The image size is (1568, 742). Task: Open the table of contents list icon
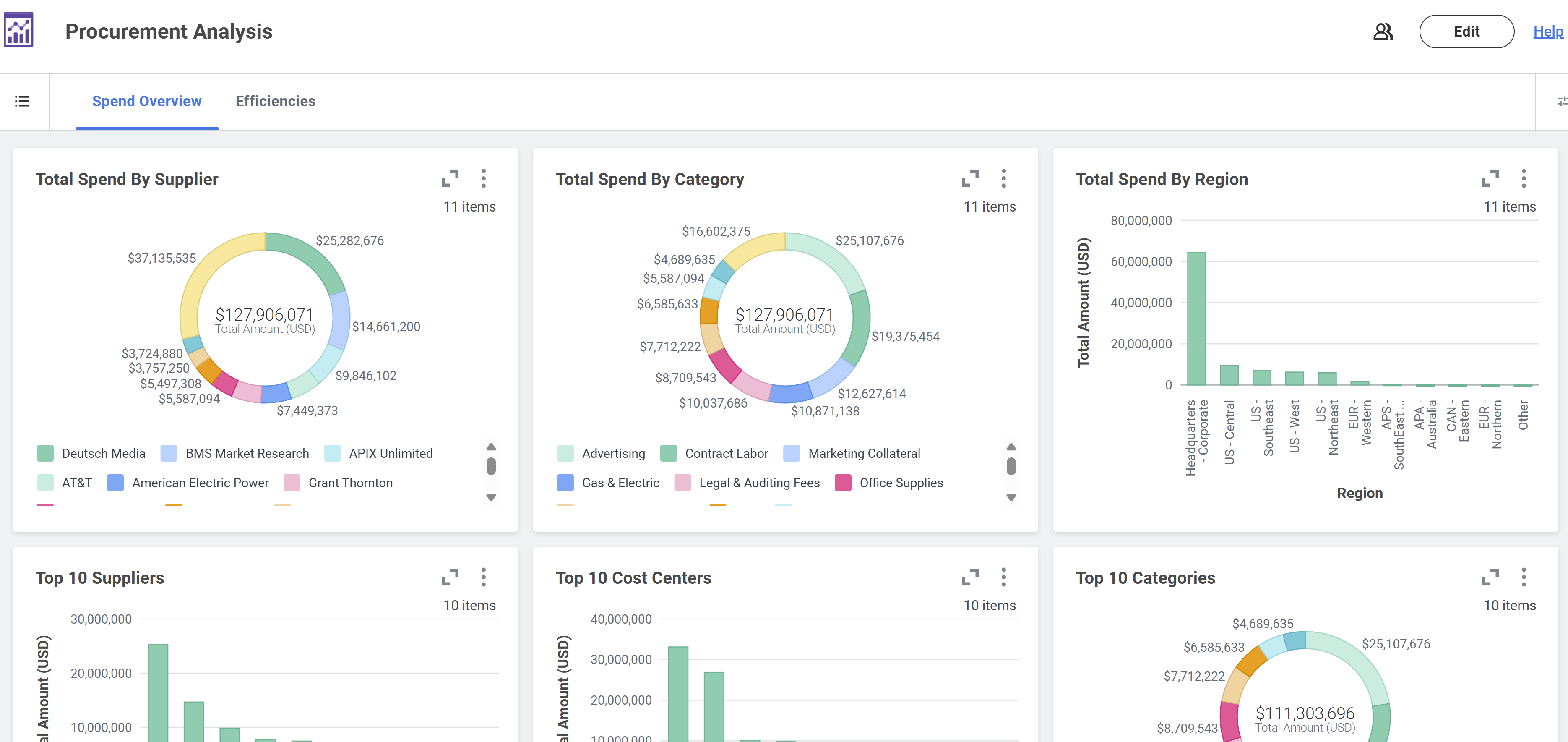pyautogui.click(x=23, y=101)
